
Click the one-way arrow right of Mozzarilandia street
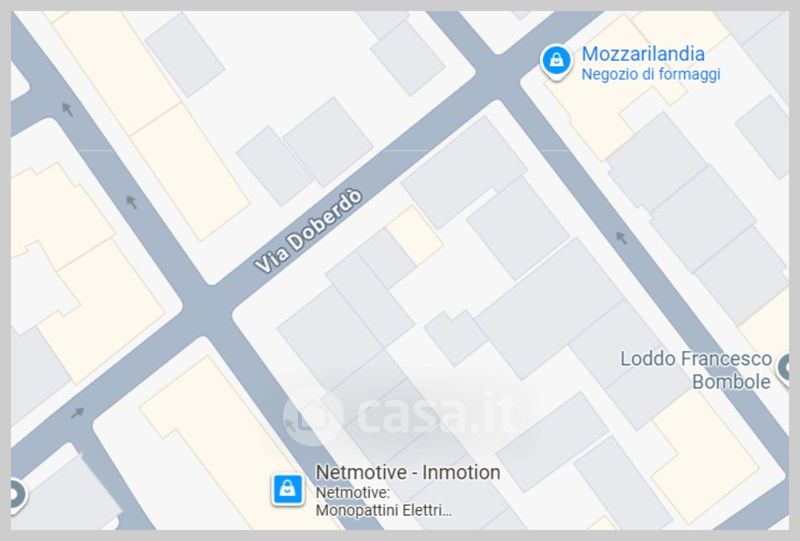click(621, 237)
